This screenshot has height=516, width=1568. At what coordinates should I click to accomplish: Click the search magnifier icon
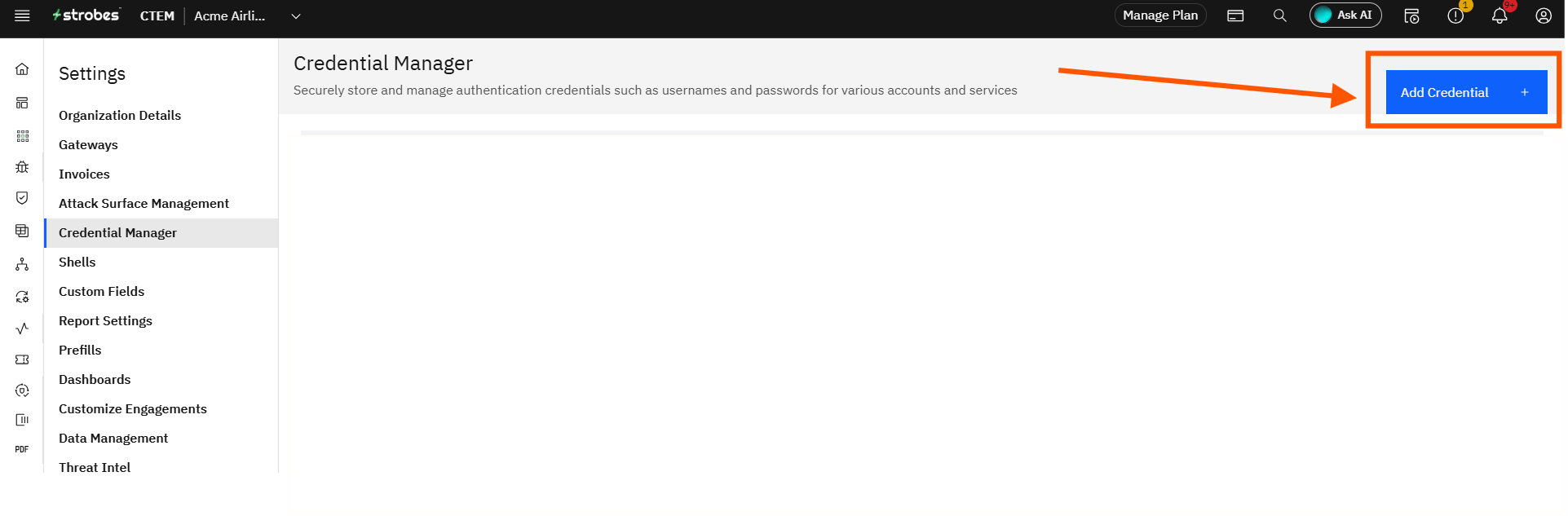(x=1279, y=15)
